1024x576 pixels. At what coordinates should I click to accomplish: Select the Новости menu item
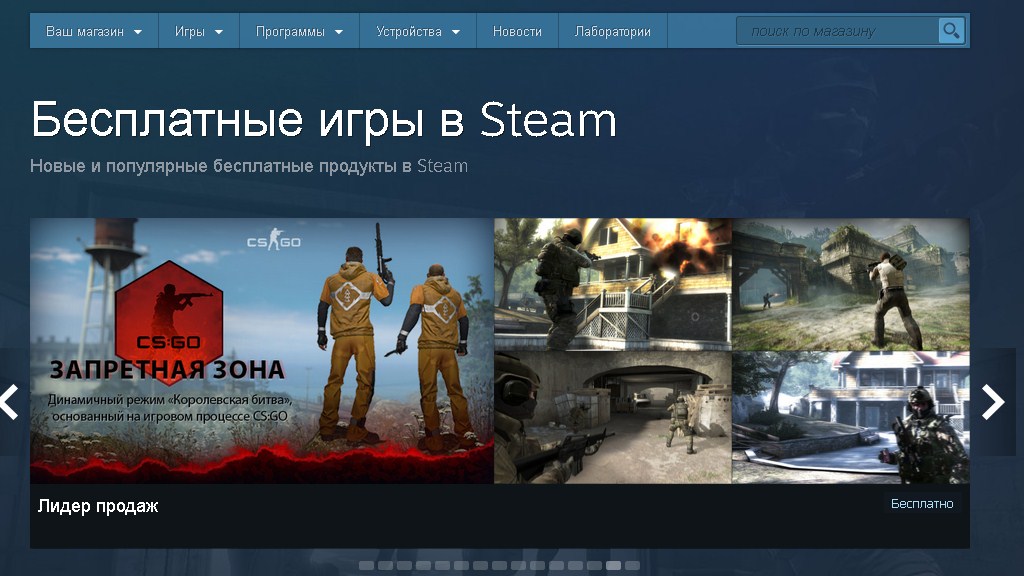tap(516, 30)
